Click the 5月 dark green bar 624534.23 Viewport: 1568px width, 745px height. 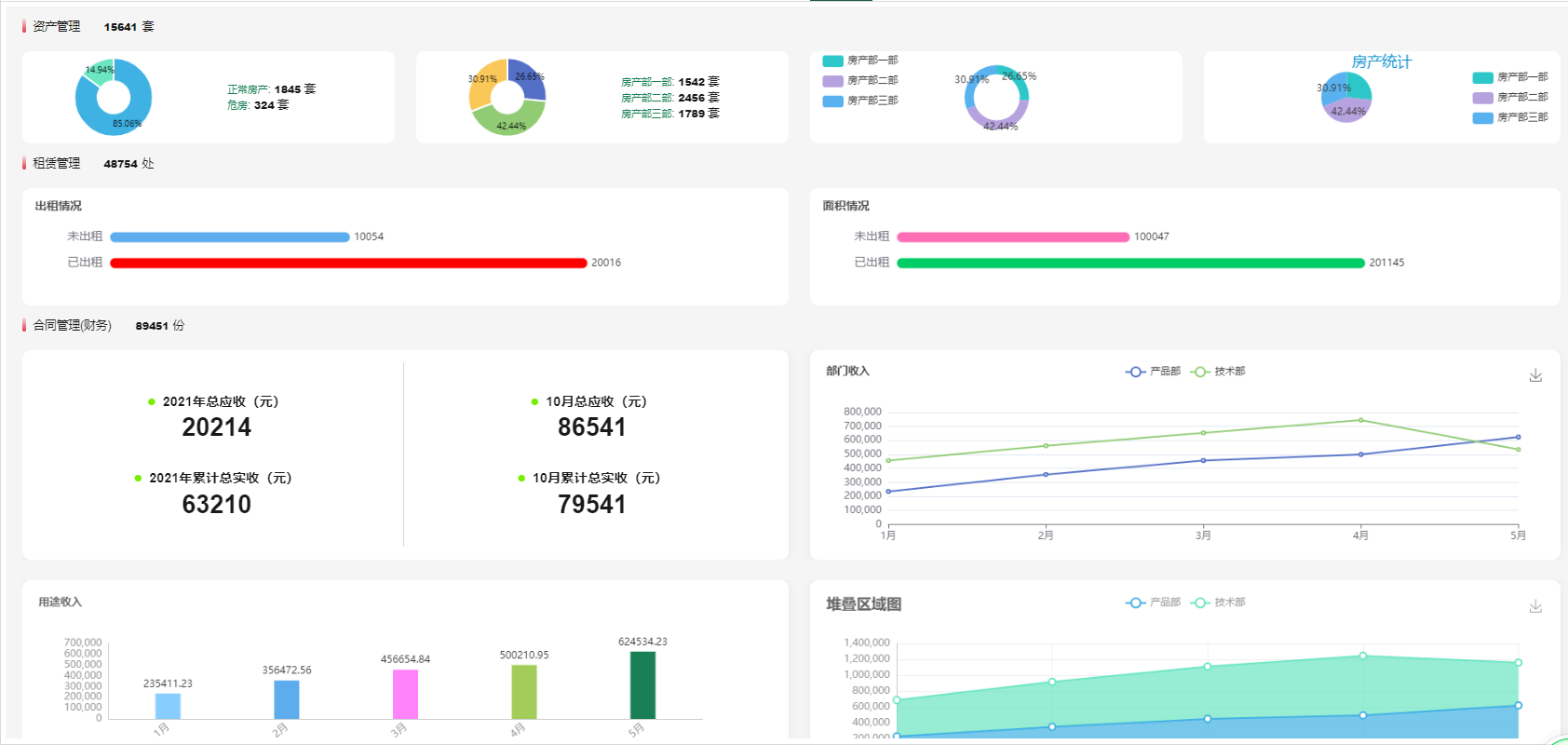point(642,685)
